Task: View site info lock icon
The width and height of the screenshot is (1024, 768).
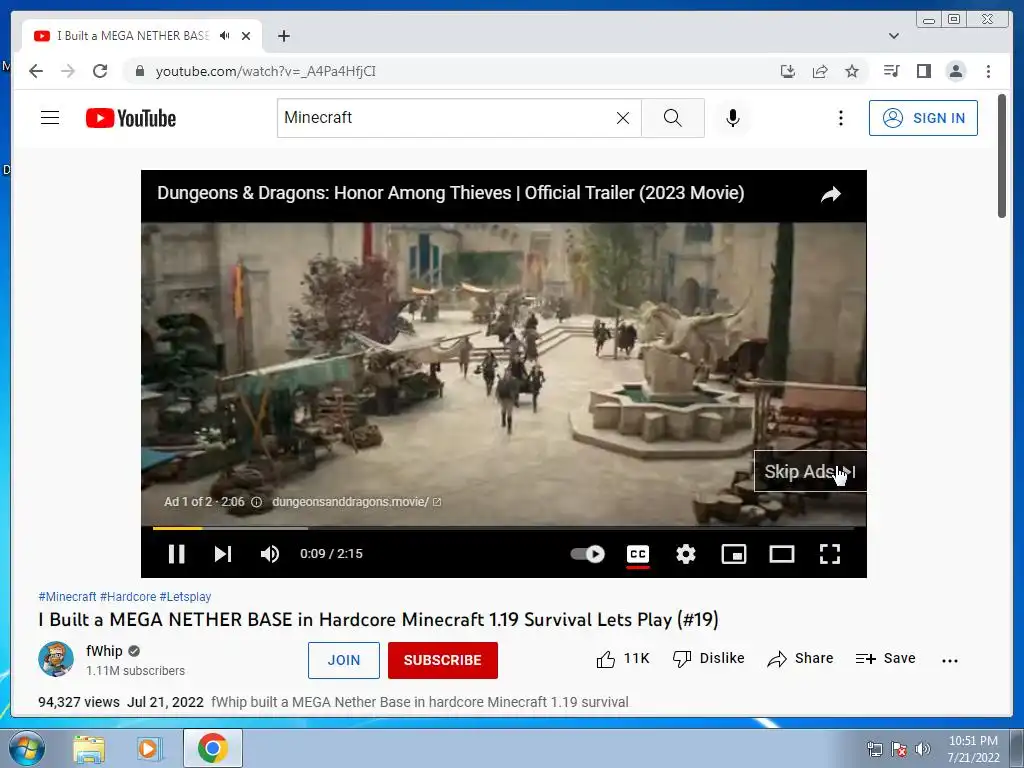Action: 139,71
